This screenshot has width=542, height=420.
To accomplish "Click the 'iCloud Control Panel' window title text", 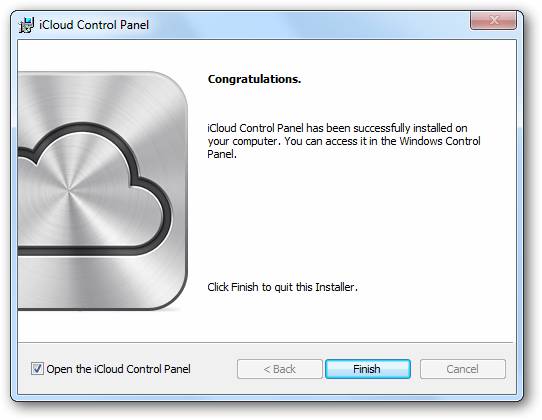I will click(94, 25).
